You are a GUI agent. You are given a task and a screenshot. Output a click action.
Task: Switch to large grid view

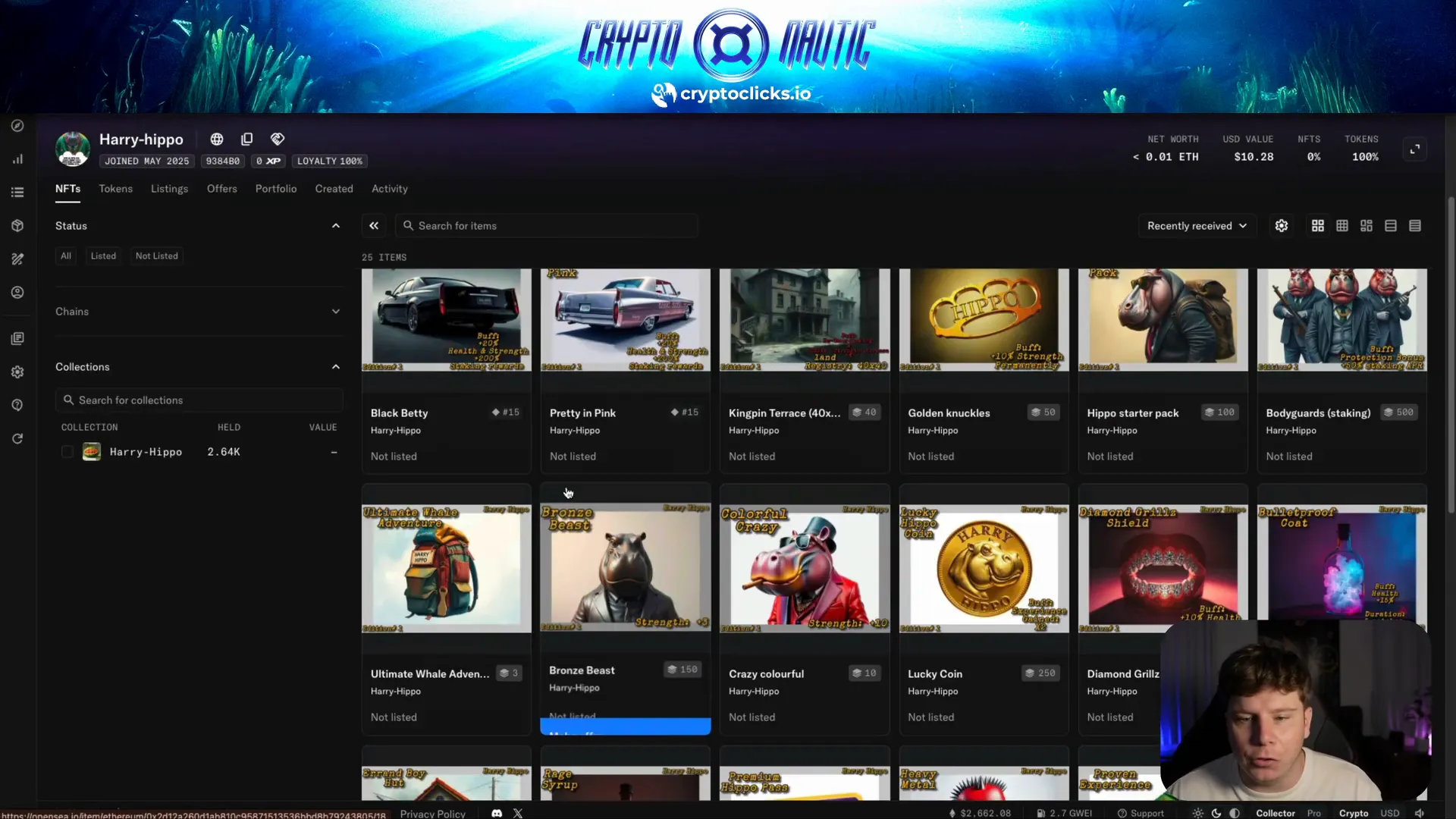(x=1318, y=226)
